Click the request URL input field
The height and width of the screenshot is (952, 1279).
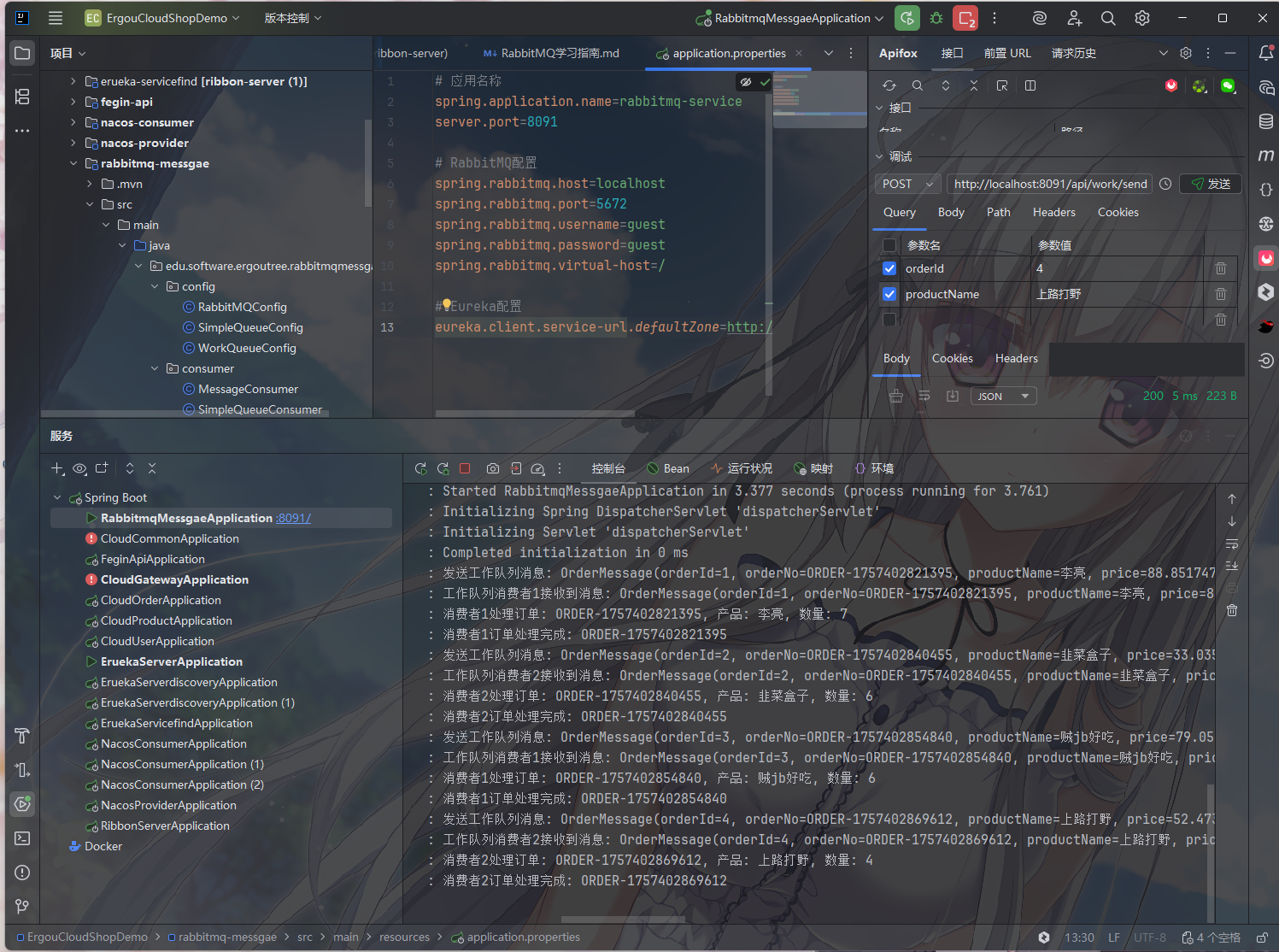click(x=1050, y=184)
